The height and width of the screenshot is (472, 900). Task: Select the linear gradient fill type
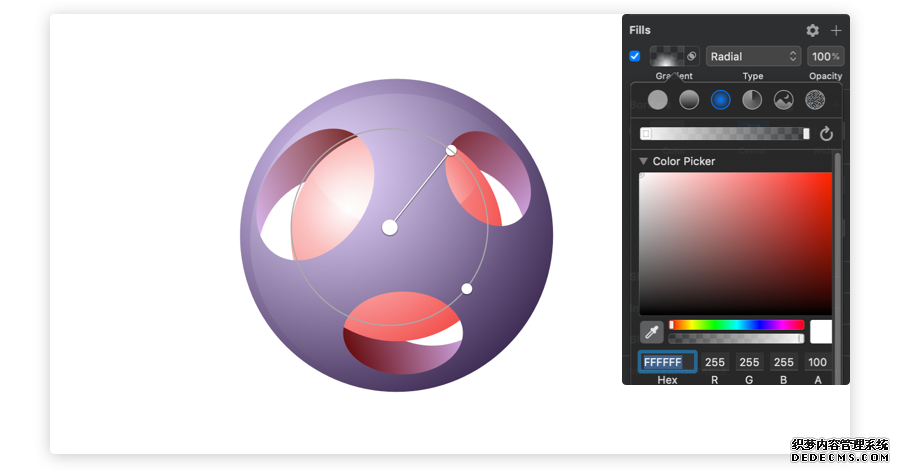(x=689, y=100)
